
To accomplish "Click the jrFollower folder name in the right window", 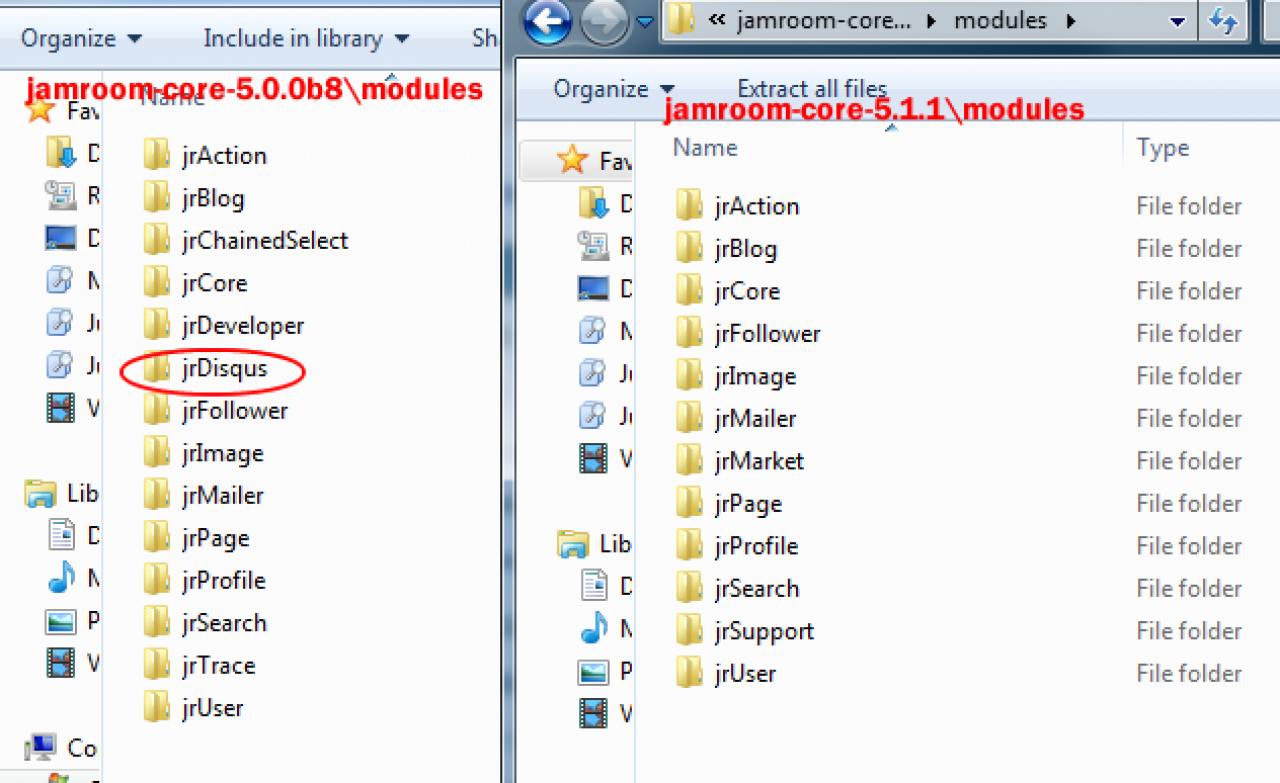I will tap(767, 333).
